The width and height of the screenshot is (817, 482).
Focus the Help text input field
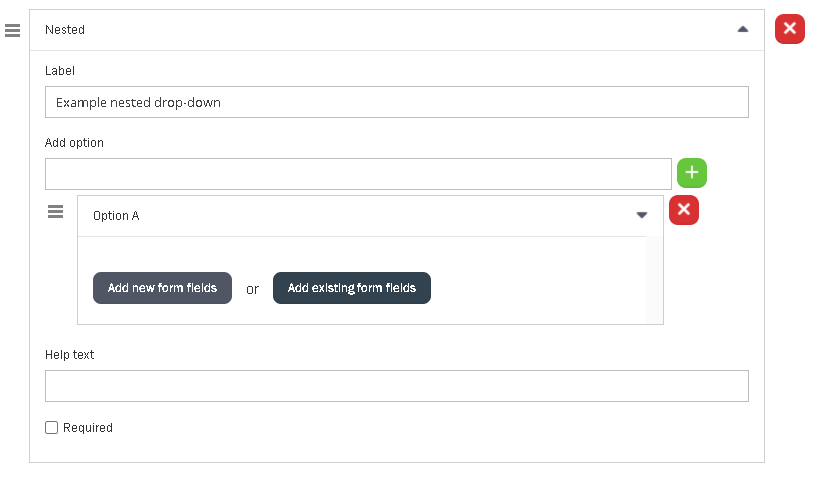(396, 386)
